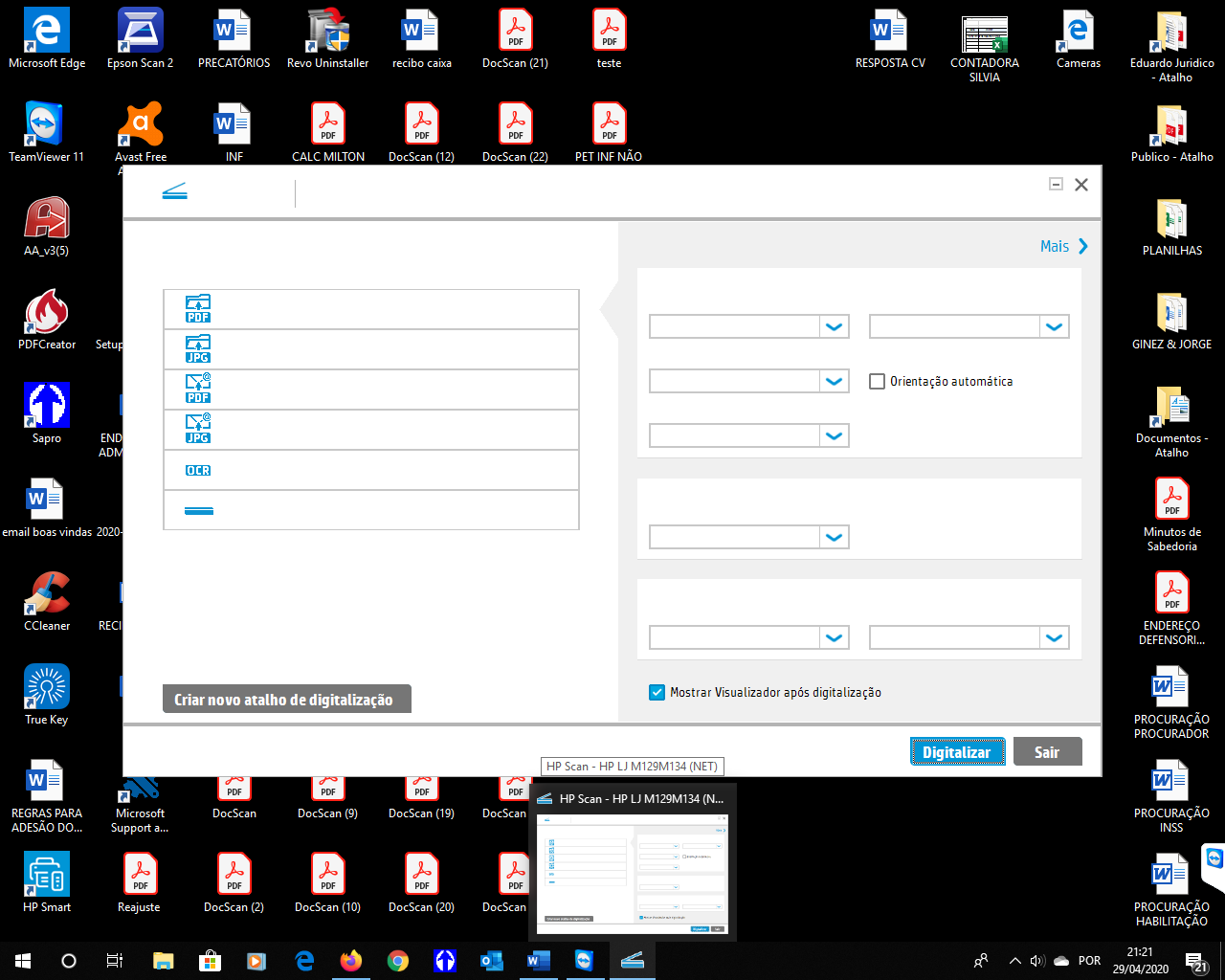Image resolution: width=1225 pixels, height=980 pixels.
Task: Click the HP Scan taskbar preview thumbnail
Action: click(633, 873)
